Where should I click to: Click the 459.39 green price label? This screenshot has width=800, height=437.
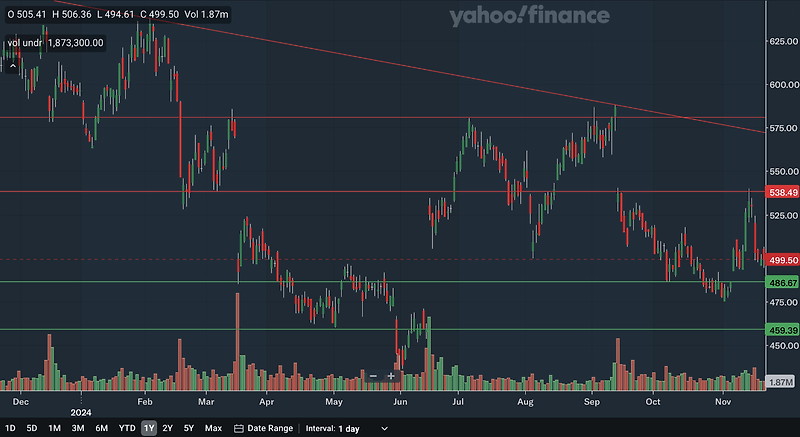[783, 330]
